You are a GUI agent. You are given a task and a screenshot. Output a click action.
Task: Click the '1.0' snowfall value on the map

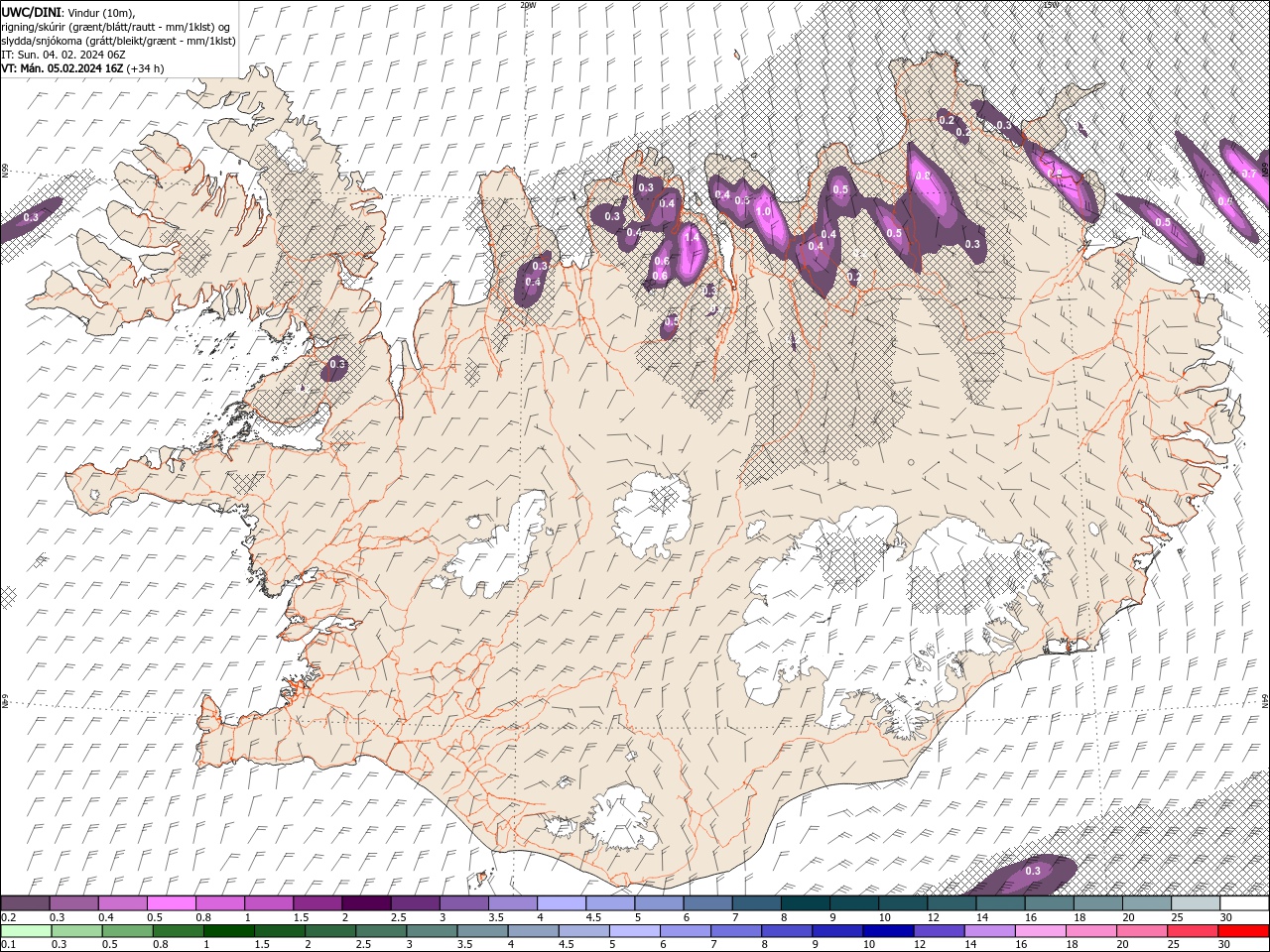click(763, 211)
